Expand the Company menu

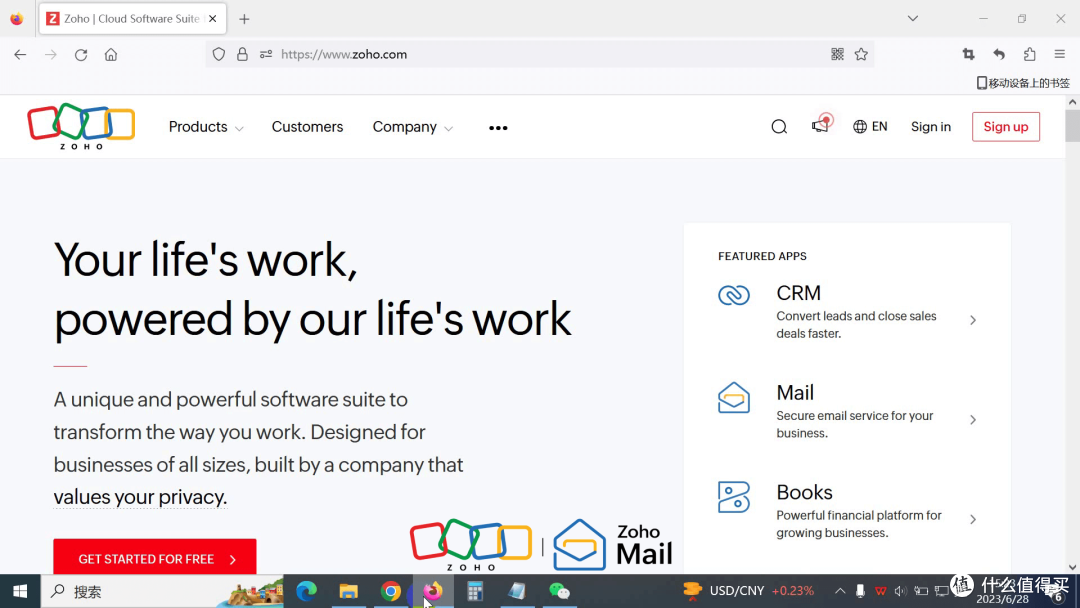click(413, 127)
